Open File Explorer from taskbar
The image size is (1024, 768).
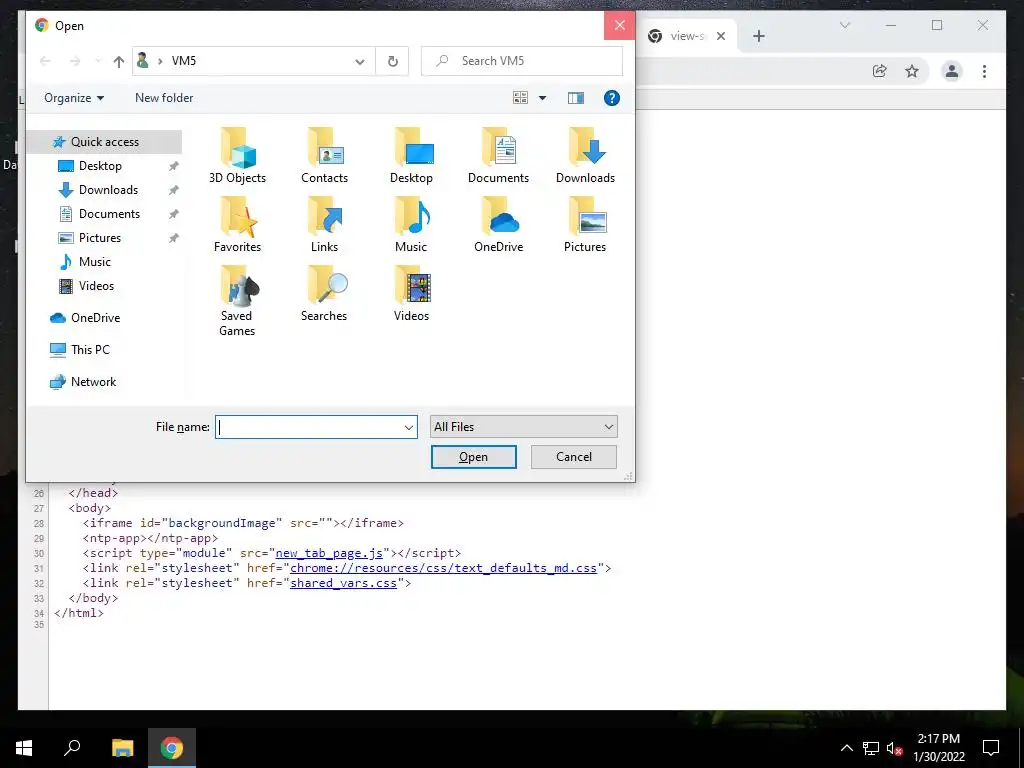(x=122, y=748)
